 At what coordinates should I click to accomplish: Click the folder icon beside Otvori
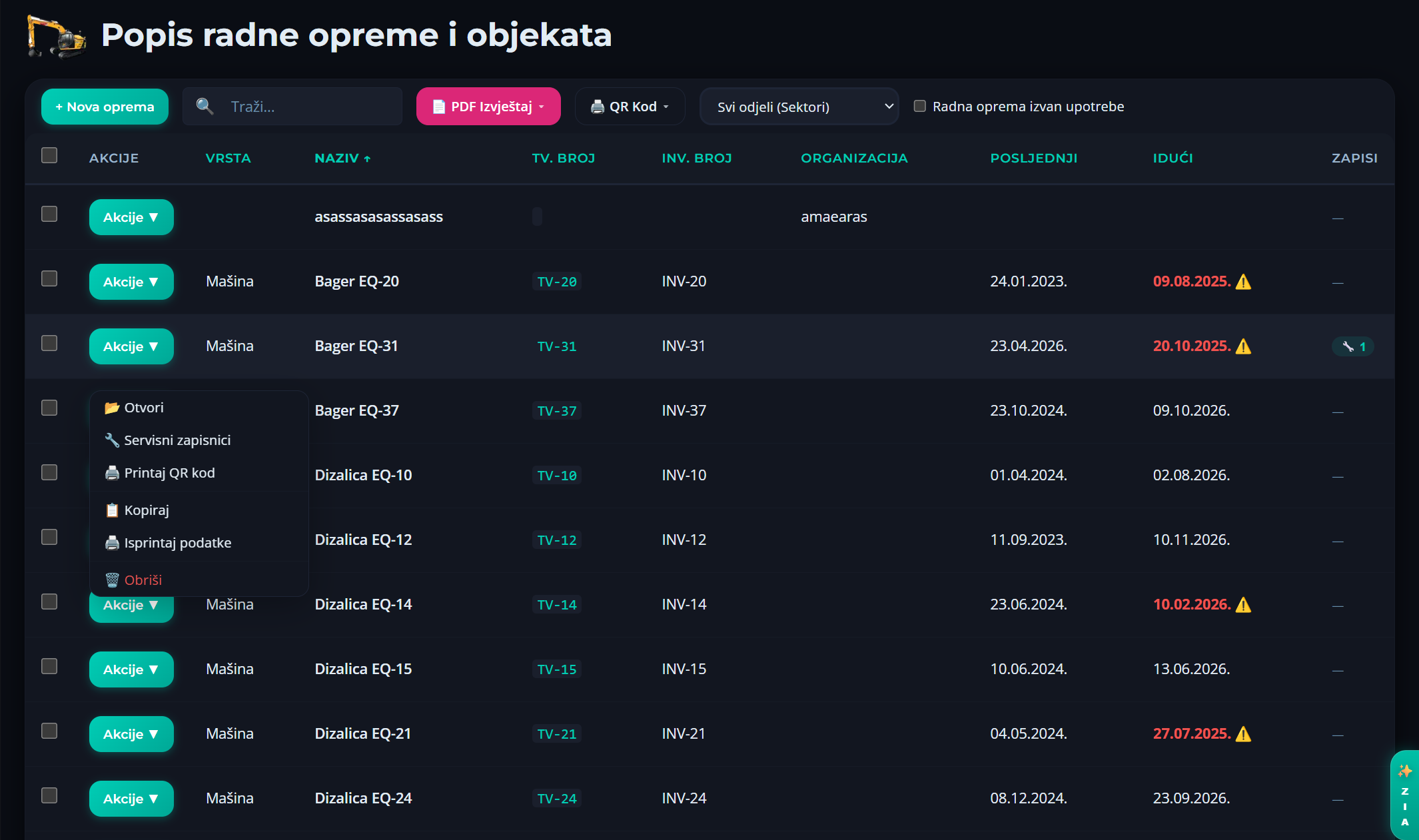[112, 408]
